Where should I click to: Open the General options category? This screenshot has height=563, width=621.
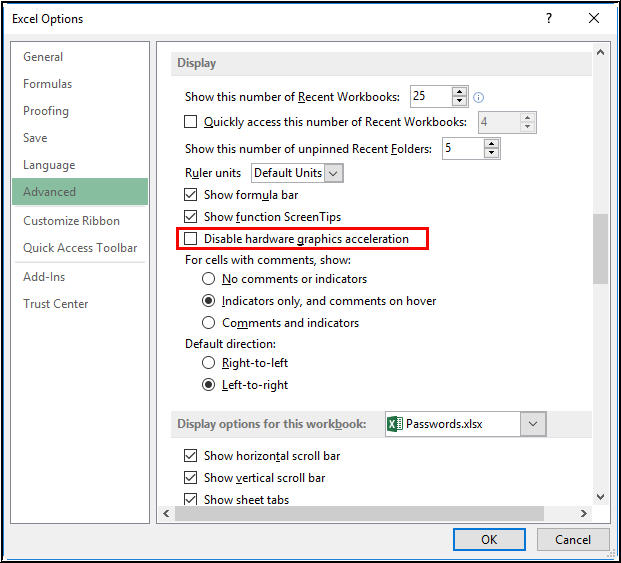point(80,57)
